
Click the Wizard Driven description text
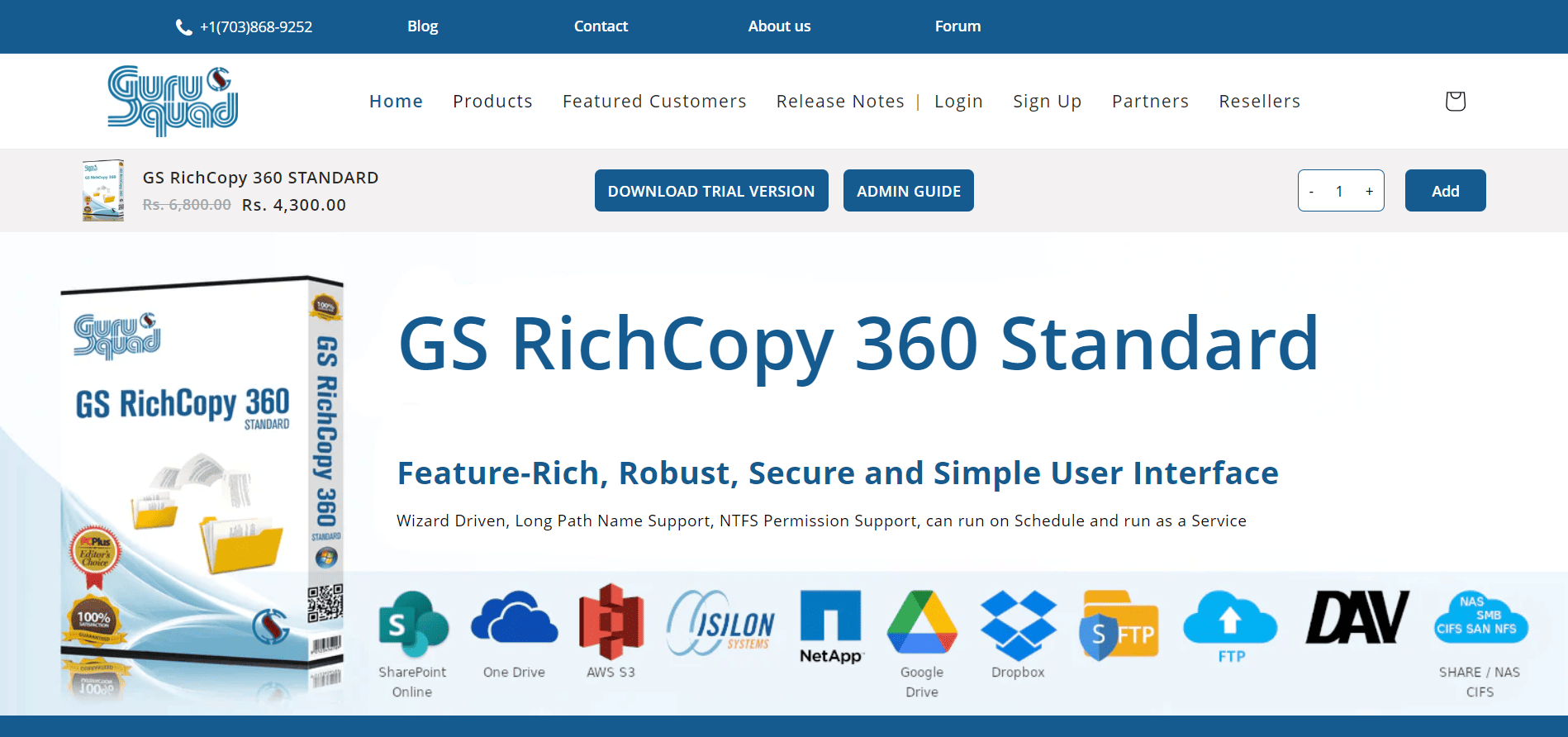[x=821, y=521]
